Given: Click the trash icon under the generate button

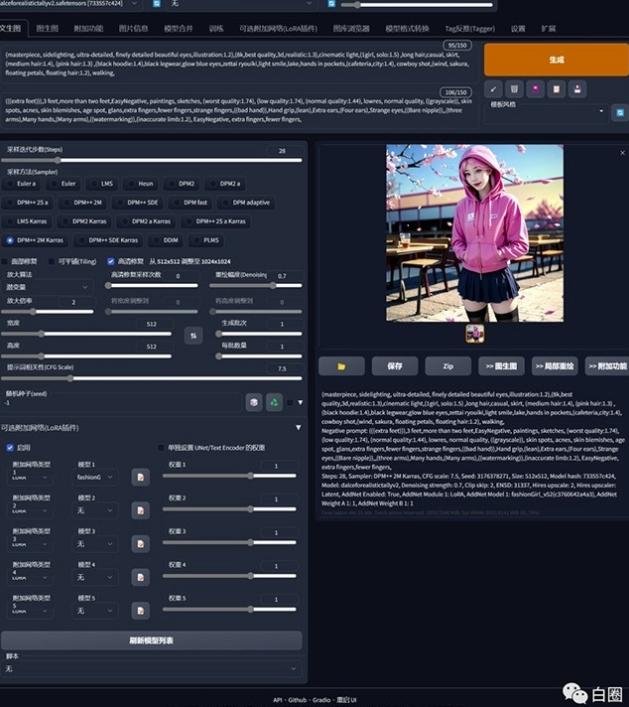Looking at the screenshot, I should pyautogui.click(x=514, y=89).
